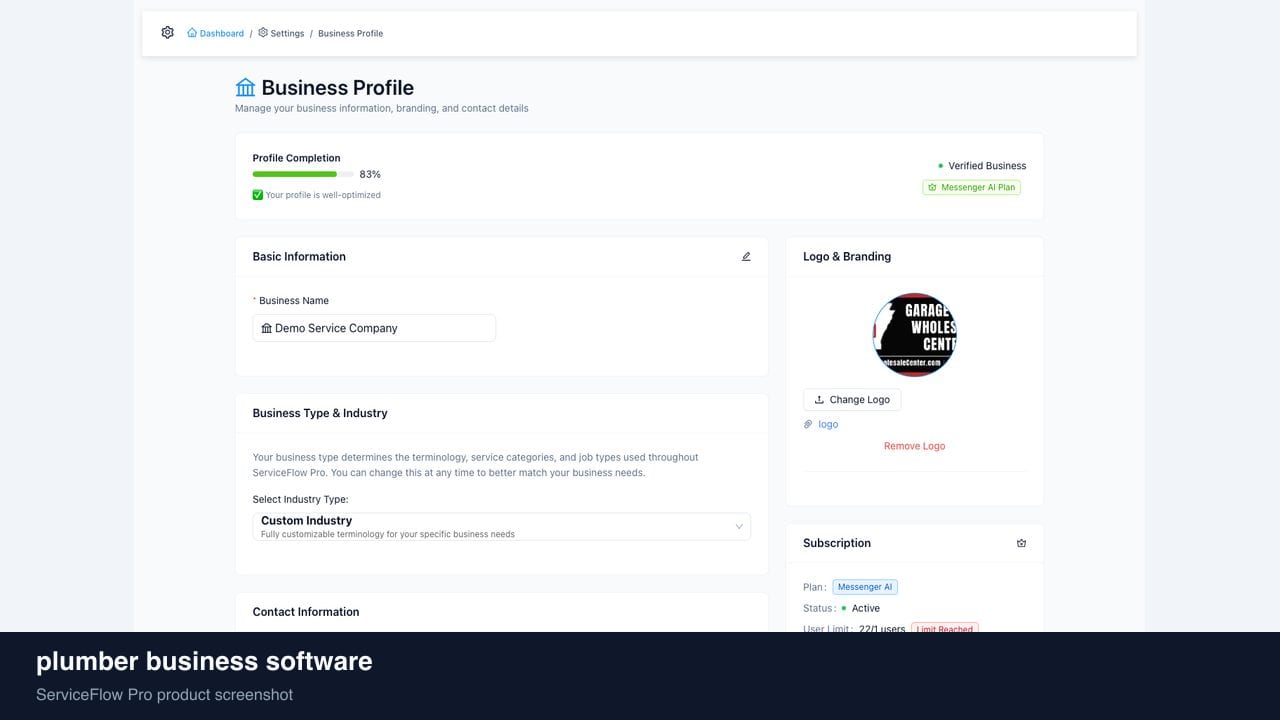Click the Change Logo button
Image resolution: width=1280 pixels, height=720 pixels.
[x=852, y=400]
